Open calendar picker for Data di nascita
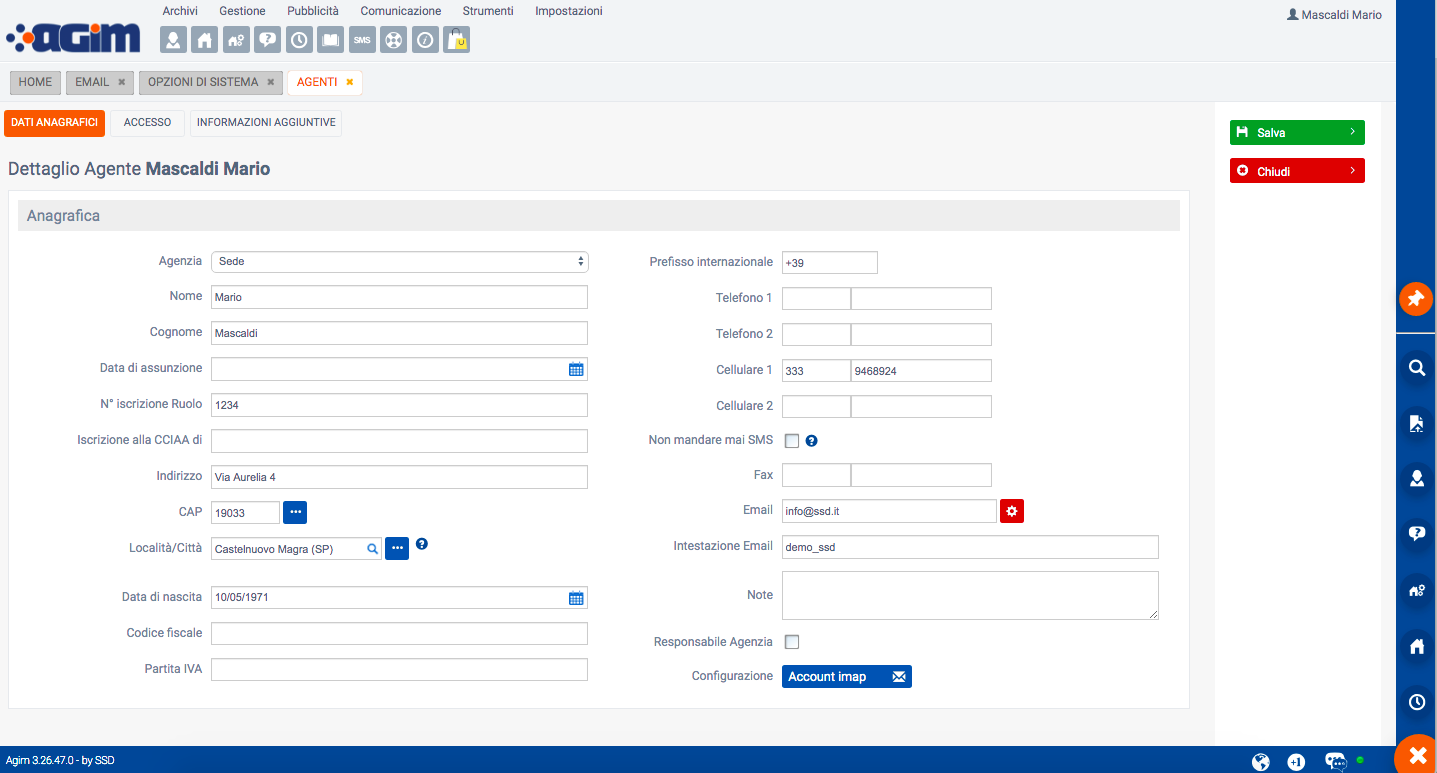The image size is (1437, 773). [576, 598]
